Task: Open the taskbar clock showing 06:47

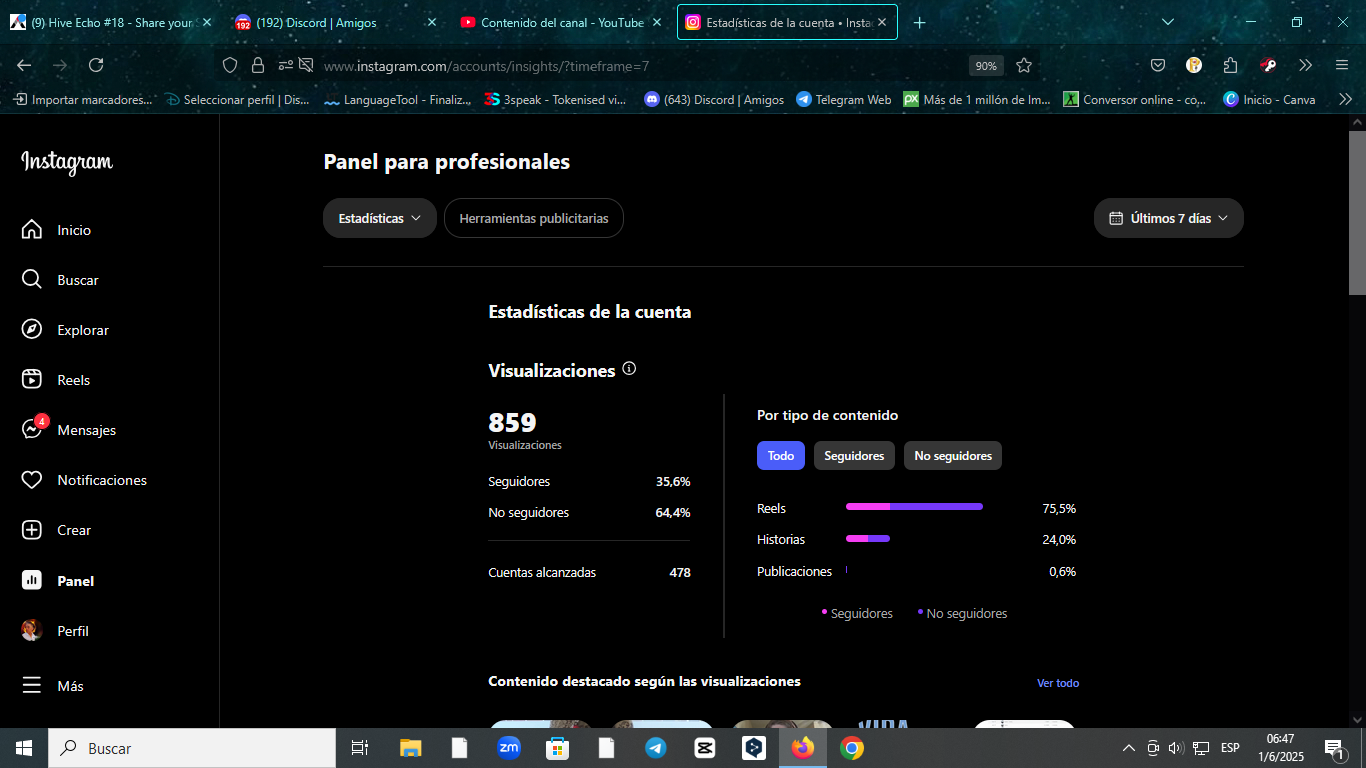Action: click(1280, 748)
